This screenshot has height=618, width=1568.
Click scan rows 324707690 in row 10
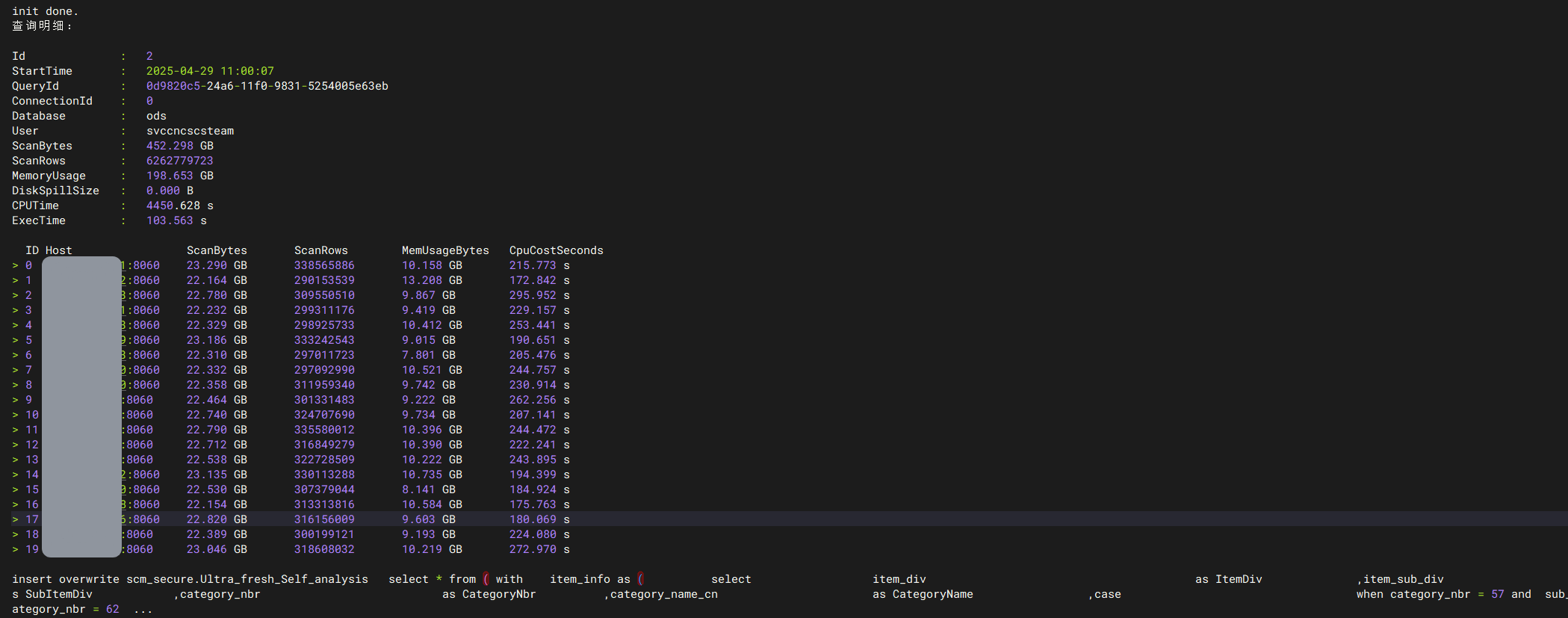coord(324,415)
